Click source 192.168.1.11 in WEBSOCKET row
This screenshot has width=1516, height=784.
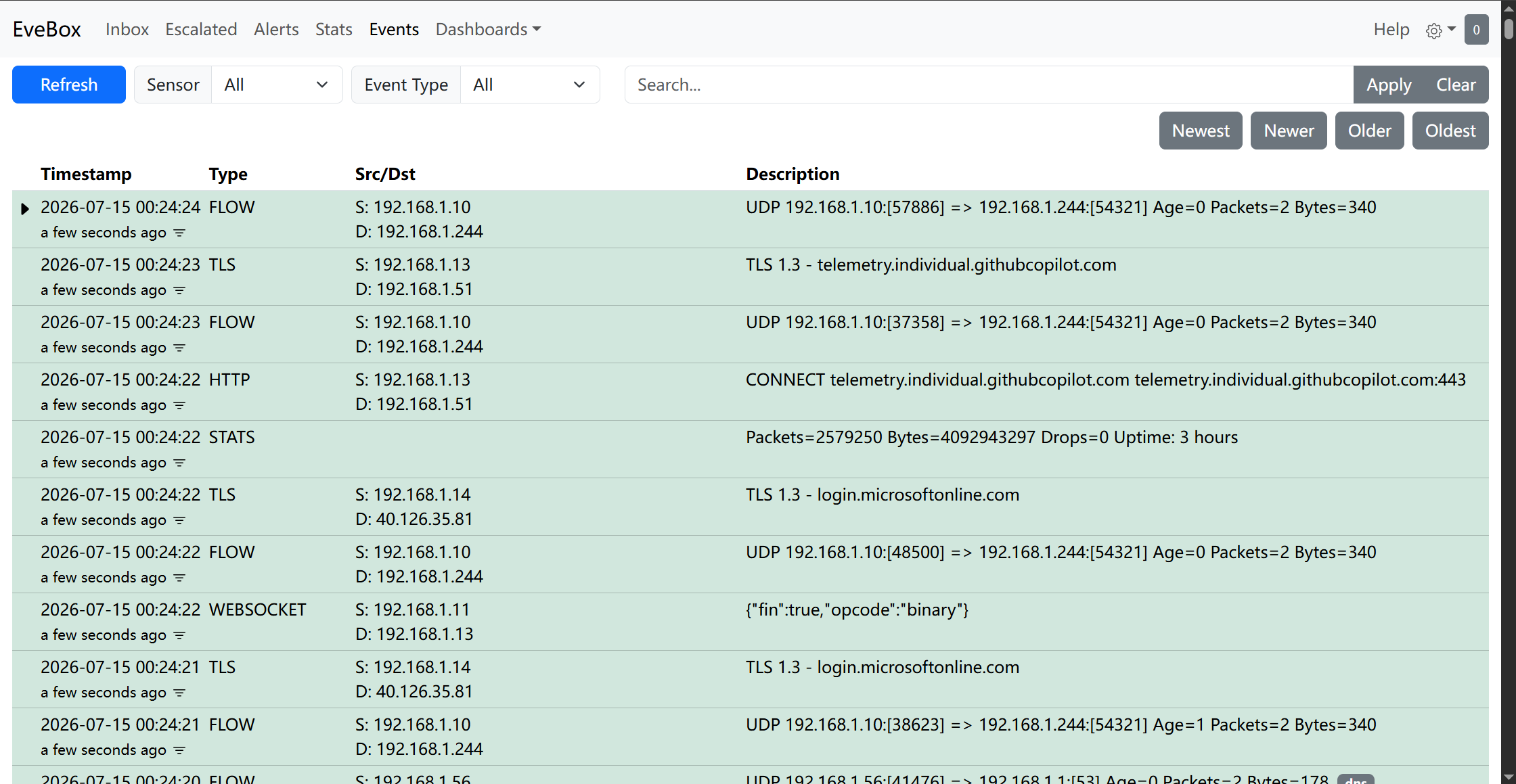click(x=412, y=609)
